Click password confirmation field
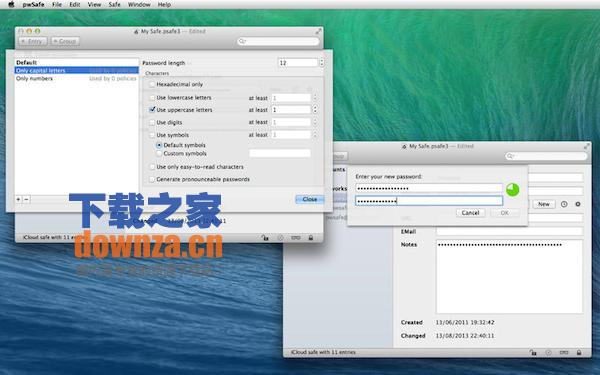600x375 pixels. coord(429,201)
